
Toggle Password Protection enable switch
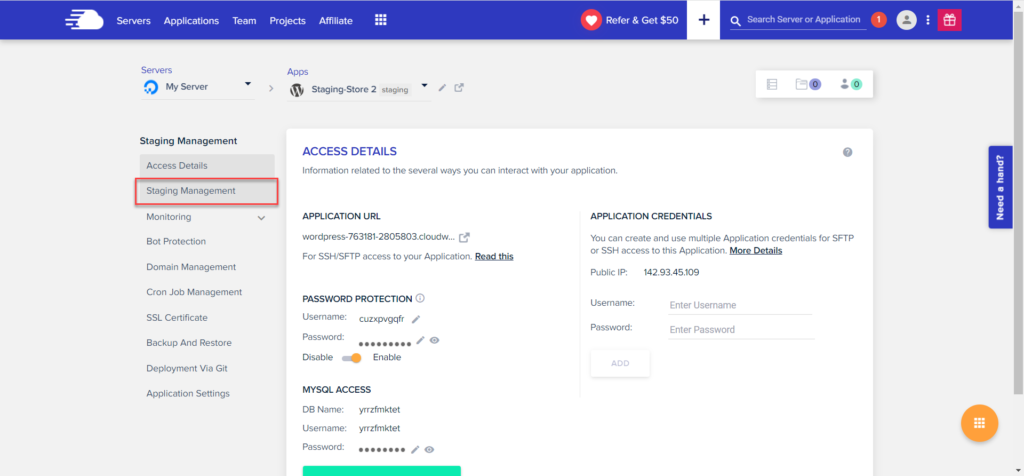pyautogui.click(x=351, y=358)
